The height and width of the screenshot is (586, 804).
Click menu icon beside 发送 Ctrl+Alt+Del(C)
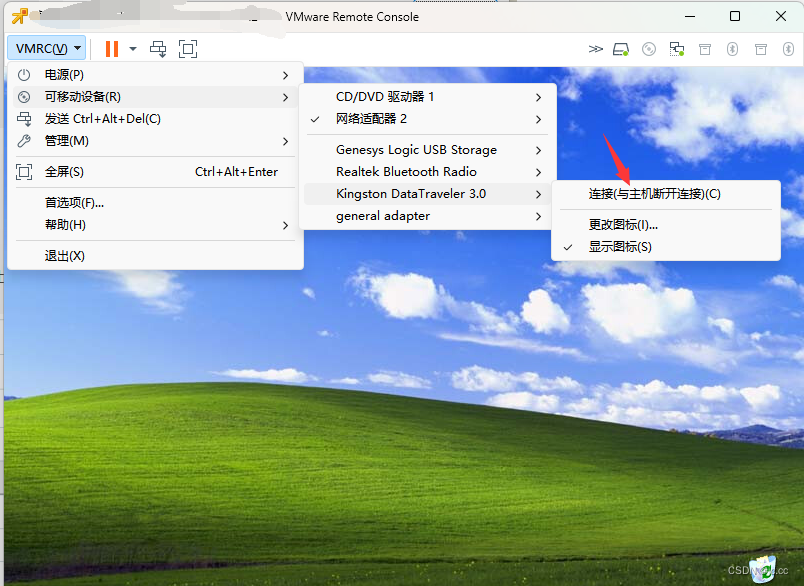pyautogui.click(x=24, y=119)
